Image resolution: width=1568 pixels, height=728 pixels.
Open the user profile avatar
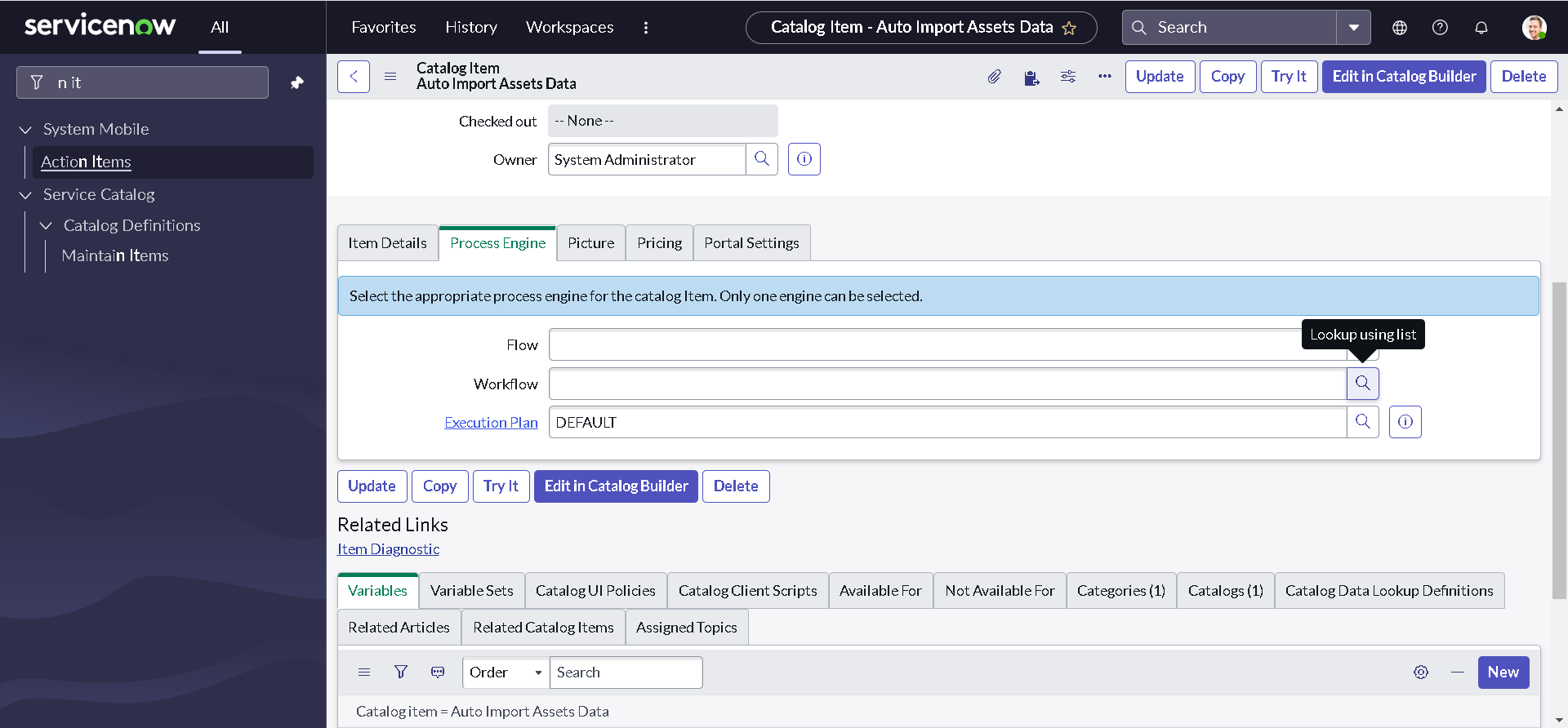pos(1534,27)
